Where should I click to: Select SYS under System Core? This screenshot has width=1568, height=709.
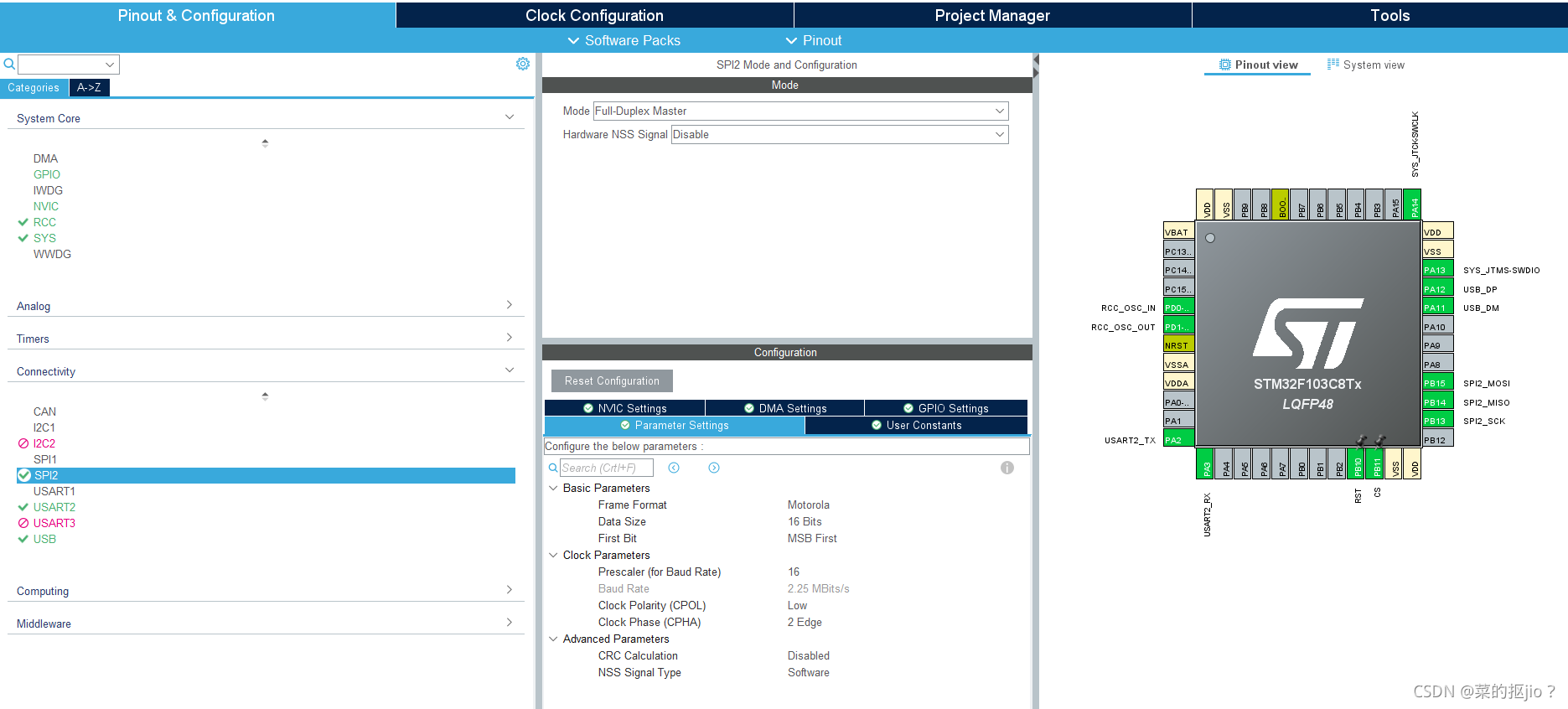point(44,238)
